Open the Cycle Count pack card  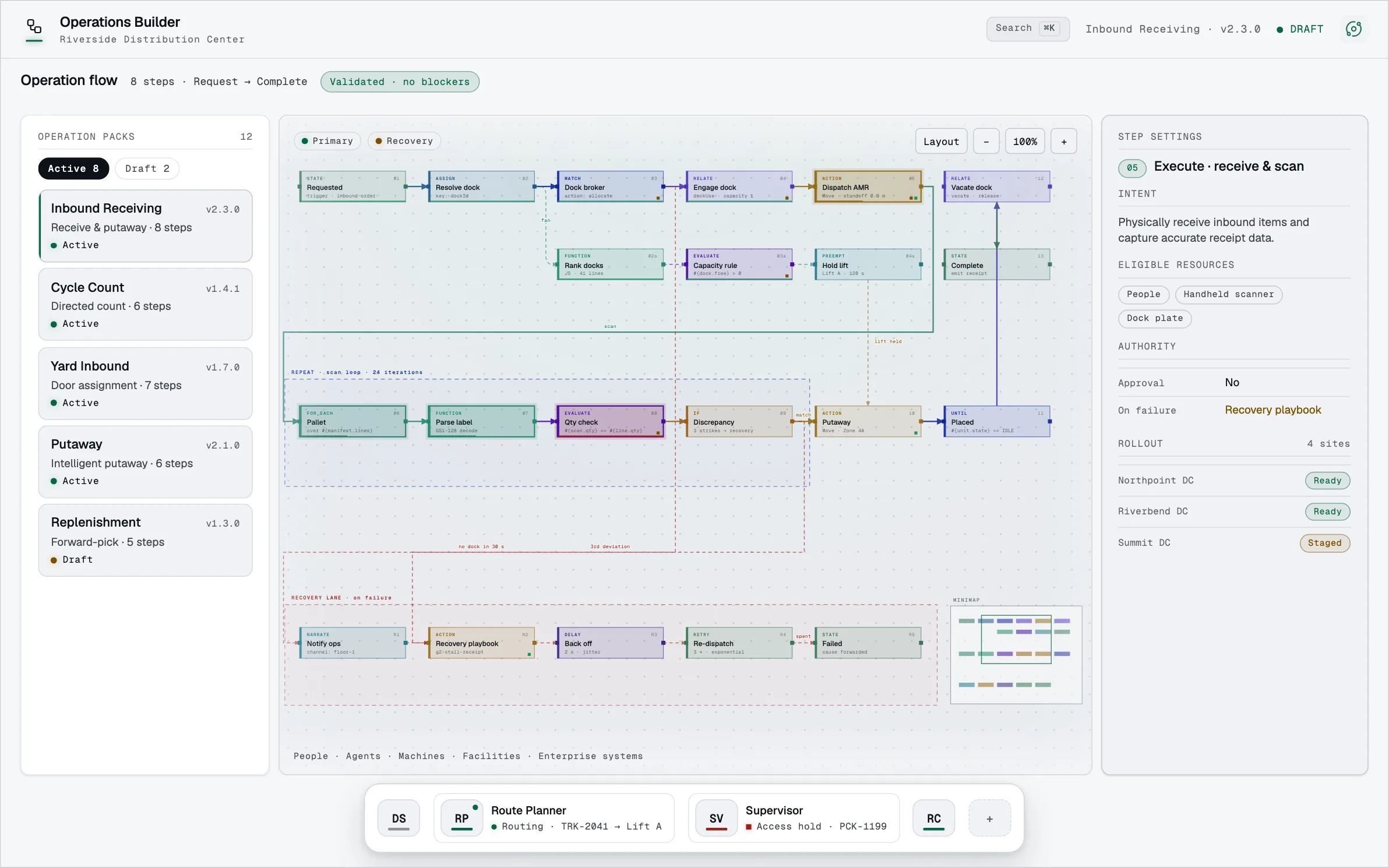pyautogui.click(x=145, y=304)
